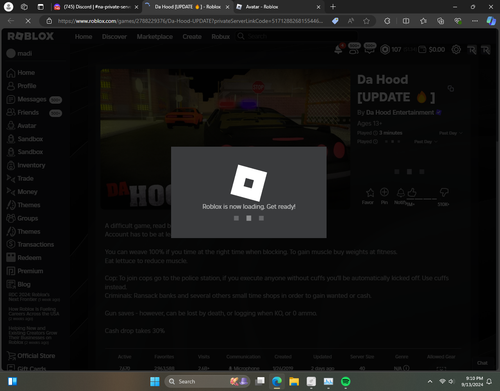The width and height of the screenshot is (500, 391).
Task: Open the messages chat-bubble icon in header
Action: point(370,49)
